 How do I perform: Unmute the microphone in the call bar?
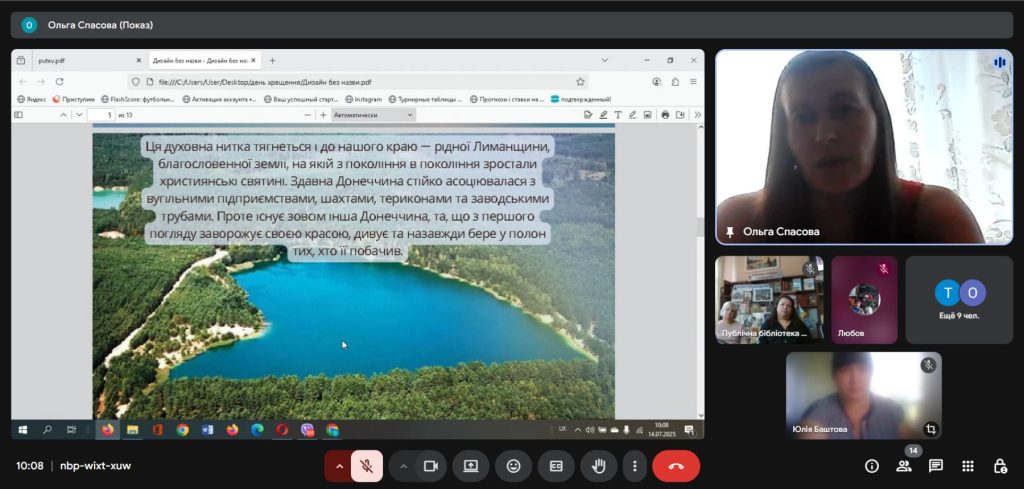[x=367, y=466]
